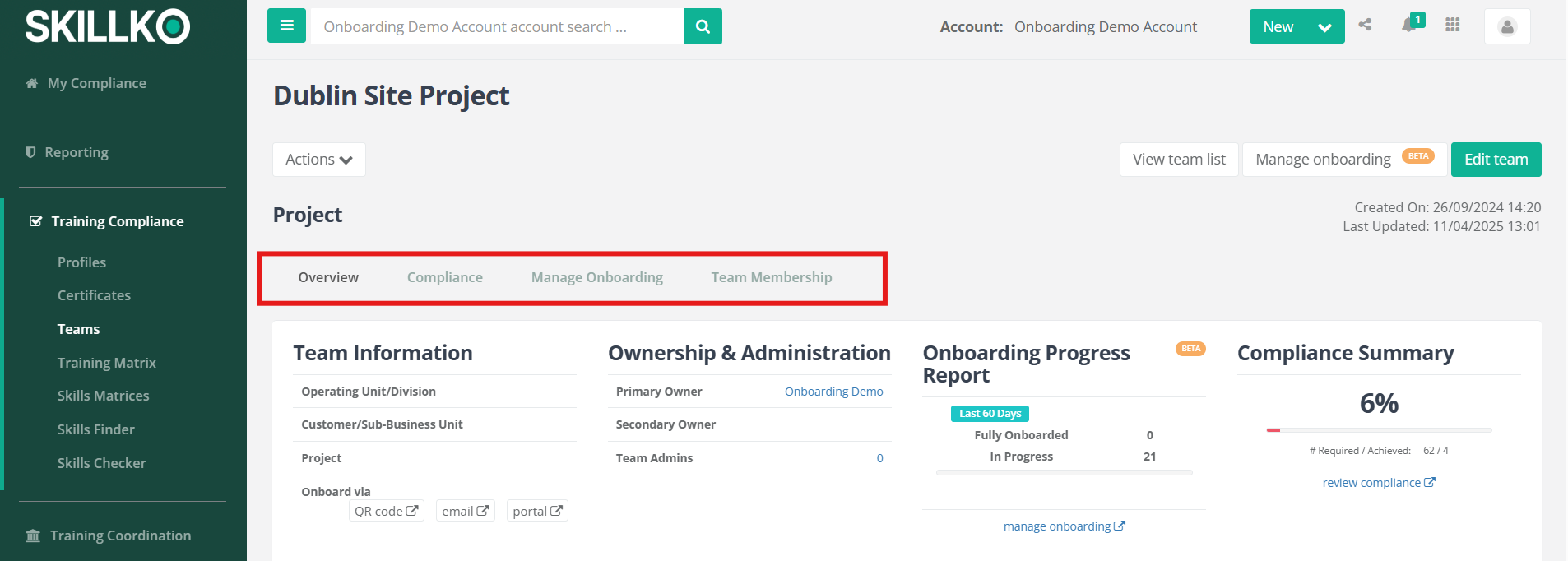
Task: Open the apps grid icon
Action: tap(1453, 25)
